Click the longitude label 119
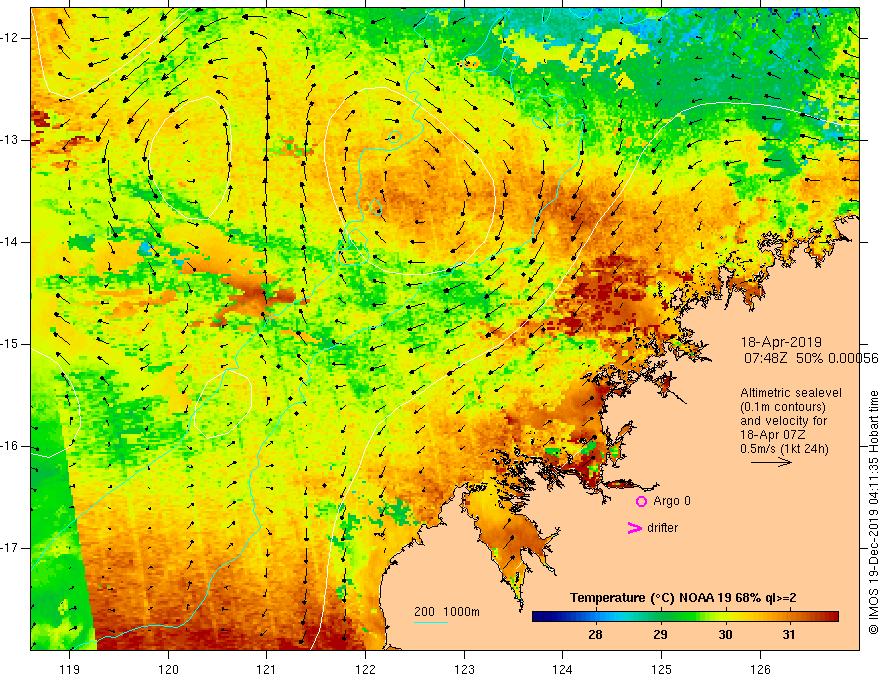This screenshot has width=880, height=680. [x=70, y=669]
